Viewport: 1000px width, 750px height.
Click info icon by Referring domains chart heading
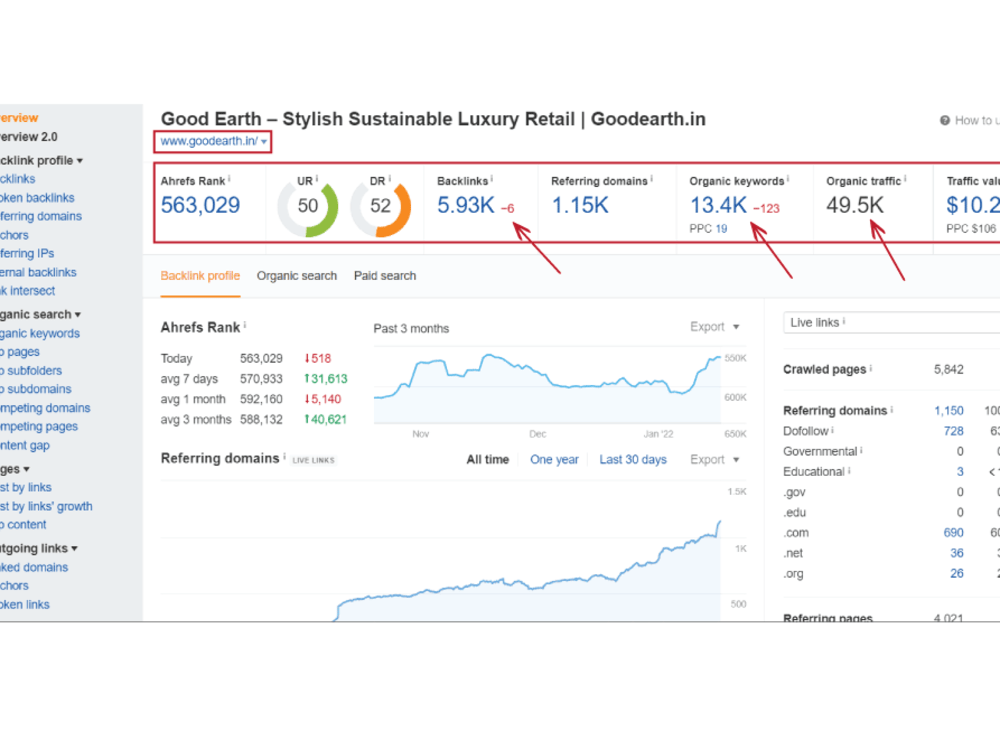coord(284,456)
